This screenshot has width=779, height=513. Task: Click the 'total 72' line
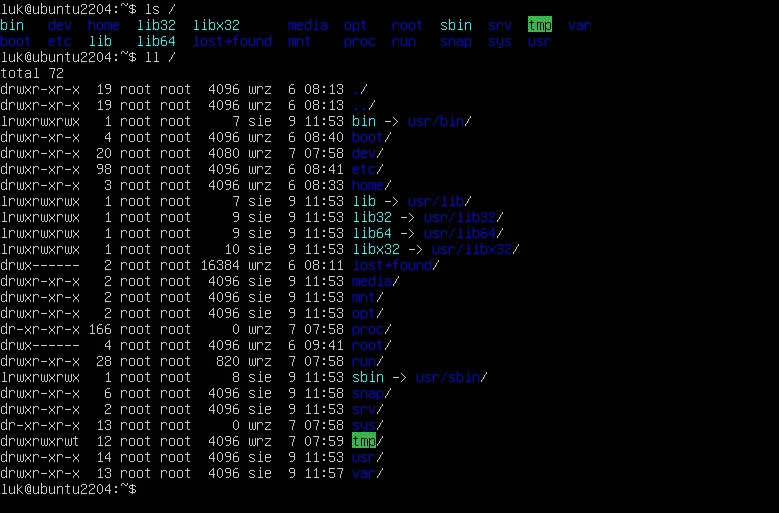coord(32,73)
